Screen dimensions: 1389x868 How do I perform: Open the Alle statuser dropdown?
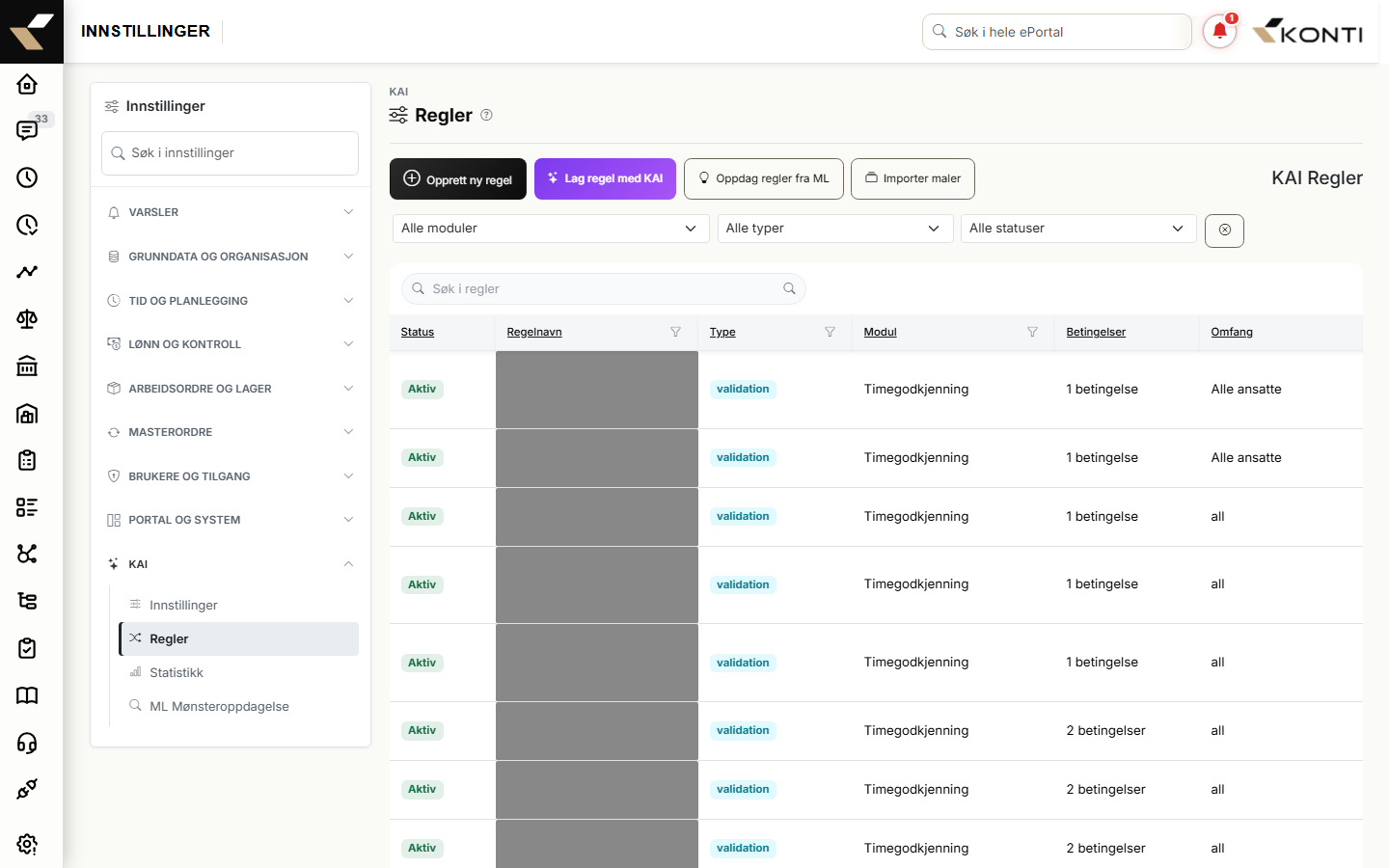(x=1078, y=229)
